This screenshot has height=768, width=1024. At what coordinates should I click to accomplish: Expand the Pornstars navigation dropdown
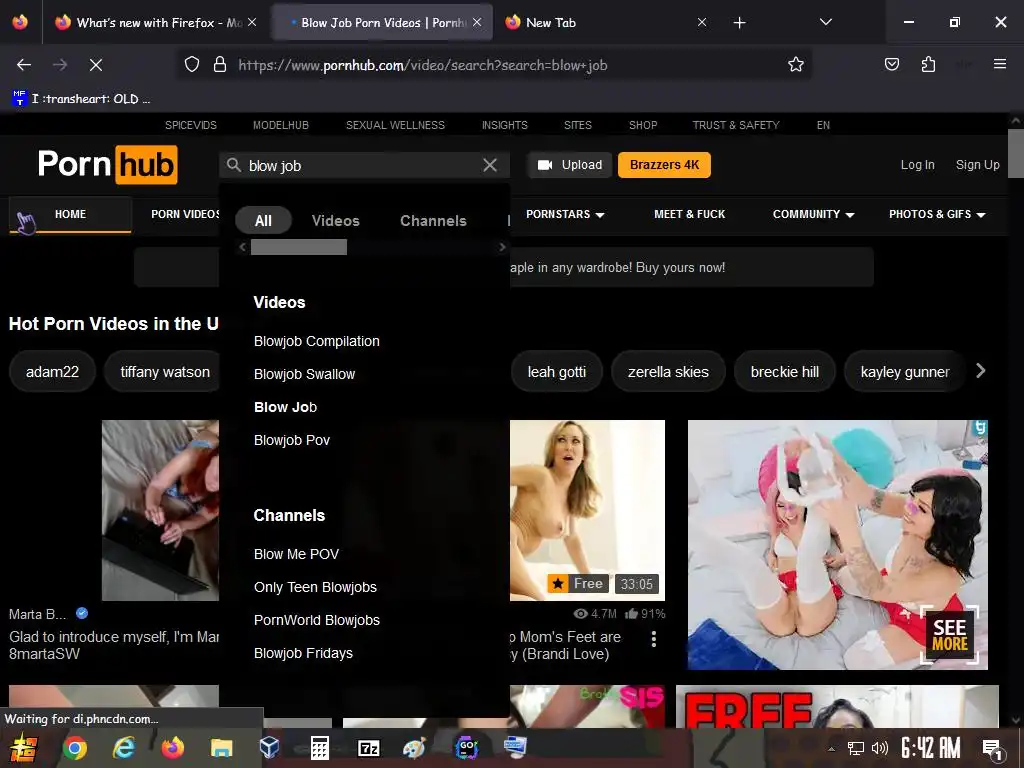tap(565, 214)
